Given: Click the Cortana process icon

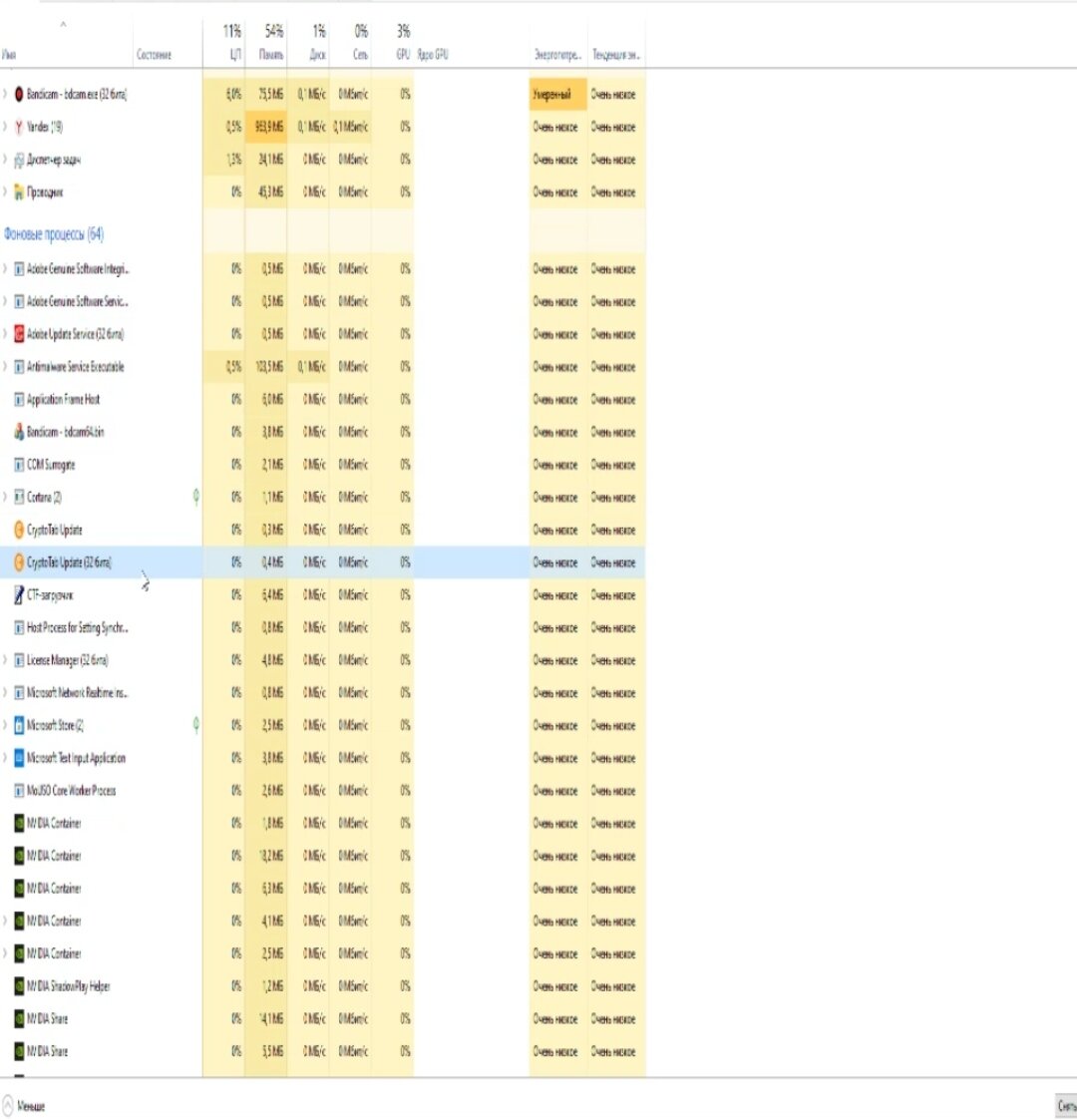Looking at the screenshot, I should click(19, 497).
